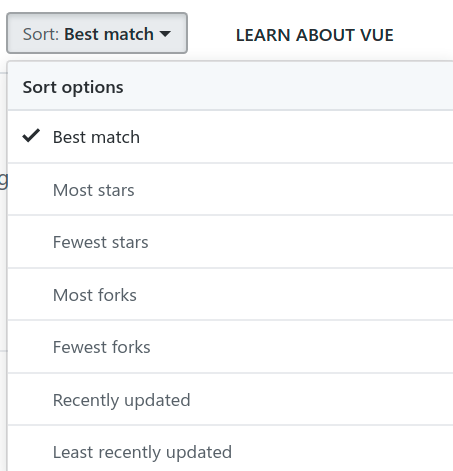
Task: Click blank area of Recently updated row
Action: 322,399
